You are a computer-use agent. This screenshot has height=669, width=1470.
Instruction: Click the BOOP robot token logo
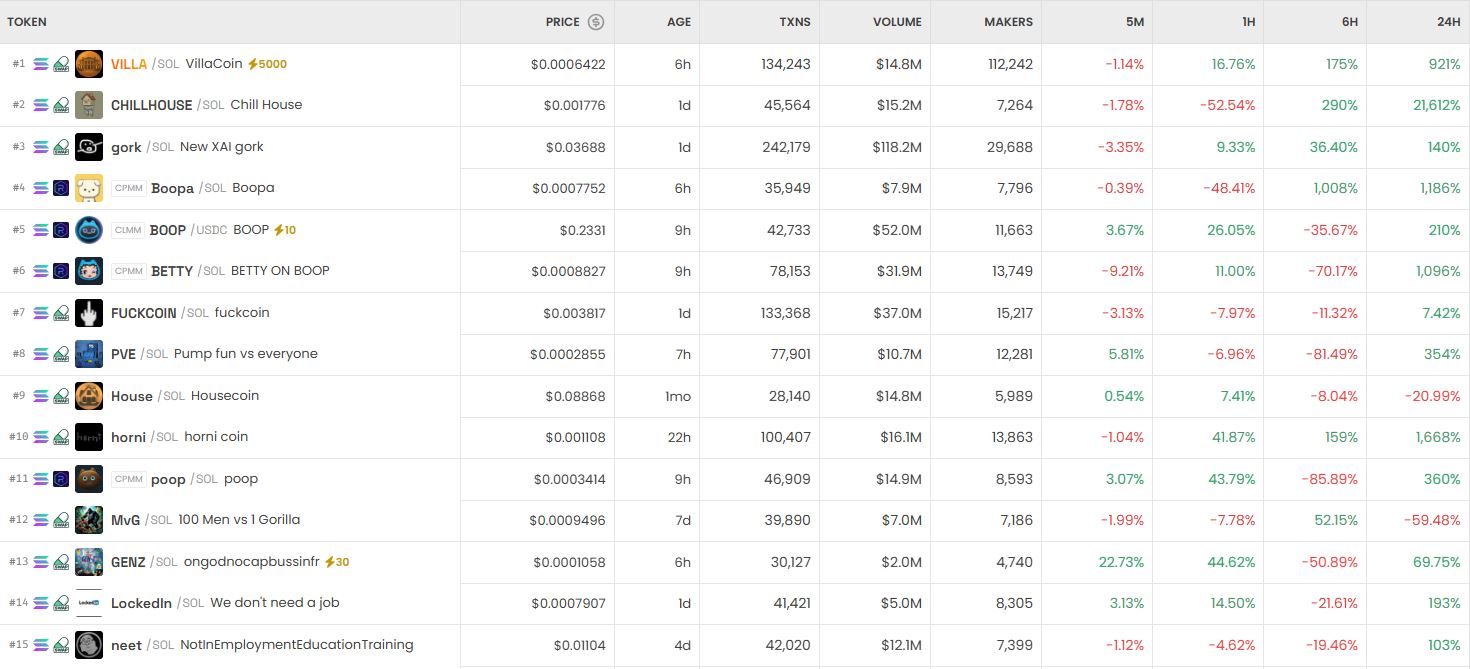(x=89, y=230)
